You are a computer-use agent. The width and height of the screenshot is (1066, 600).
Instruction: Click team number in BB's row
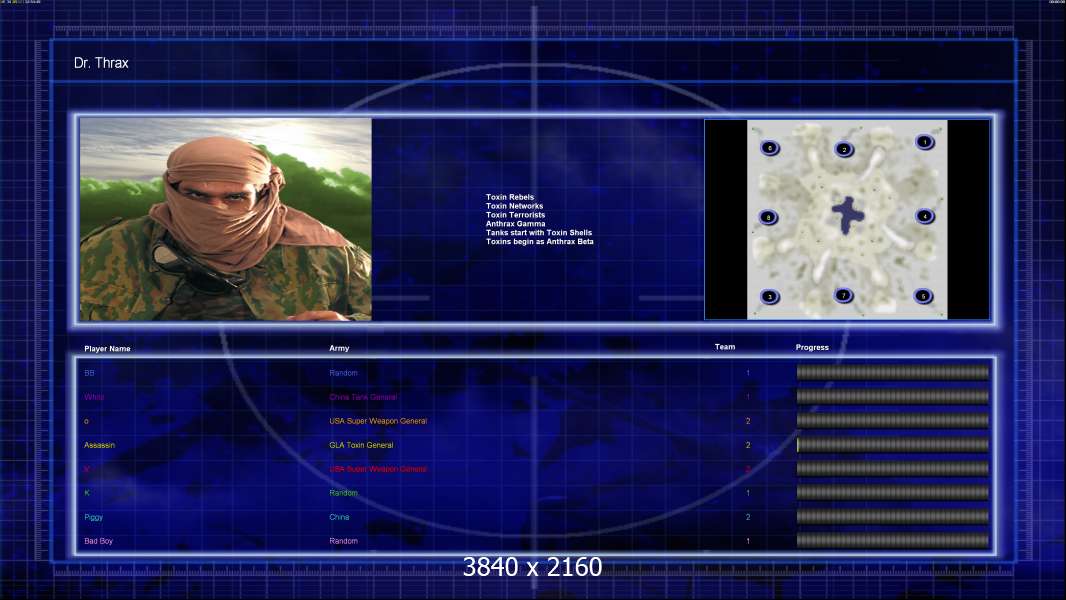[x=748, y=373]
